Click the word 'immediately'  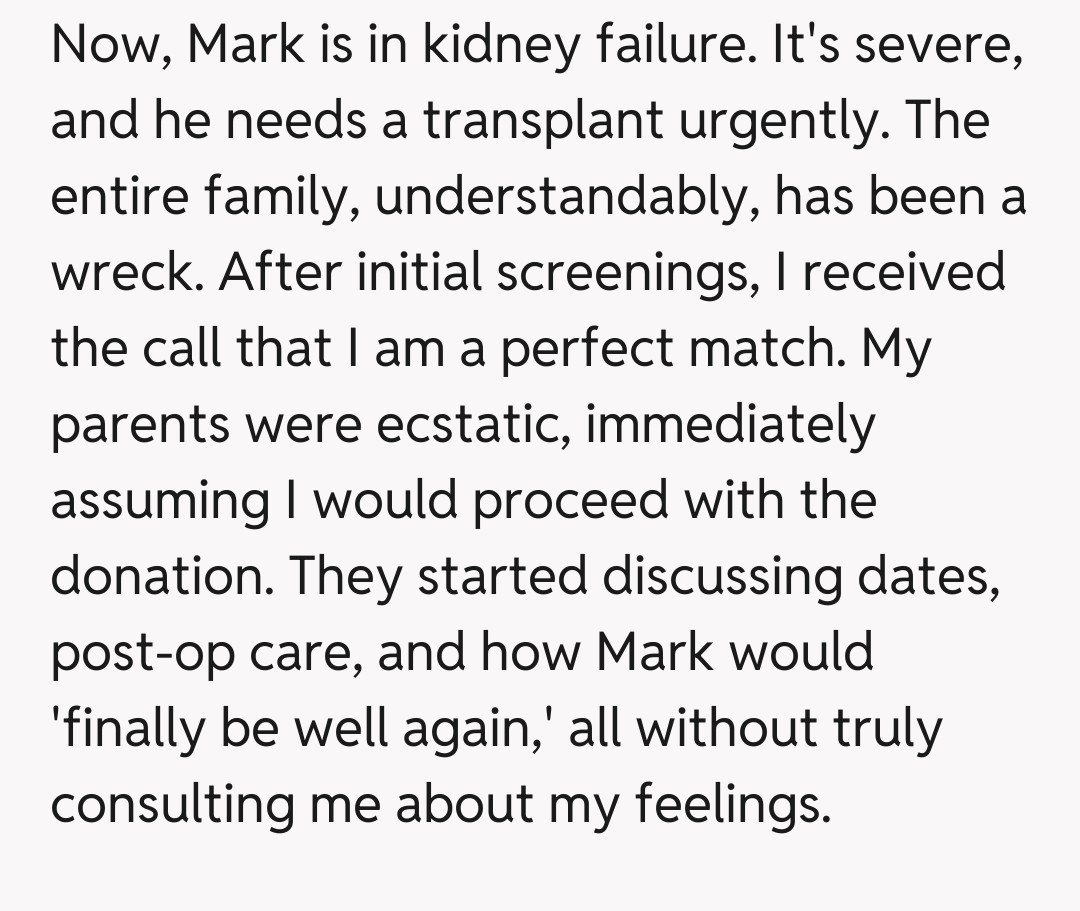click(730, 424)
